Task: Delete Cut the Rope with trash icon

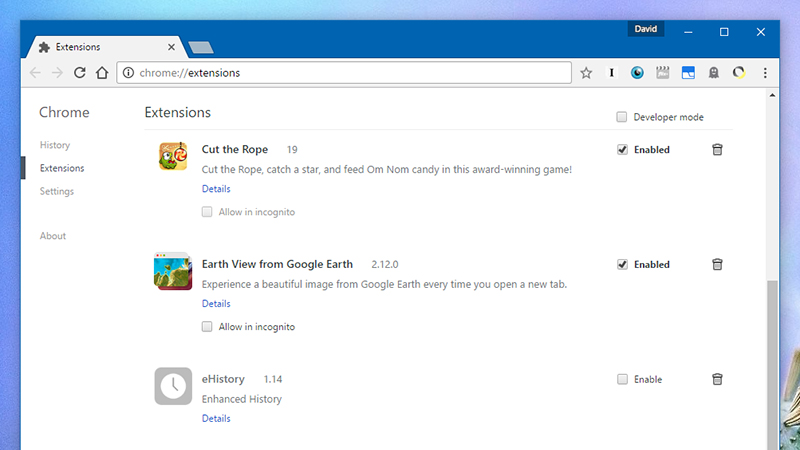Action: (x=717, y=149)
